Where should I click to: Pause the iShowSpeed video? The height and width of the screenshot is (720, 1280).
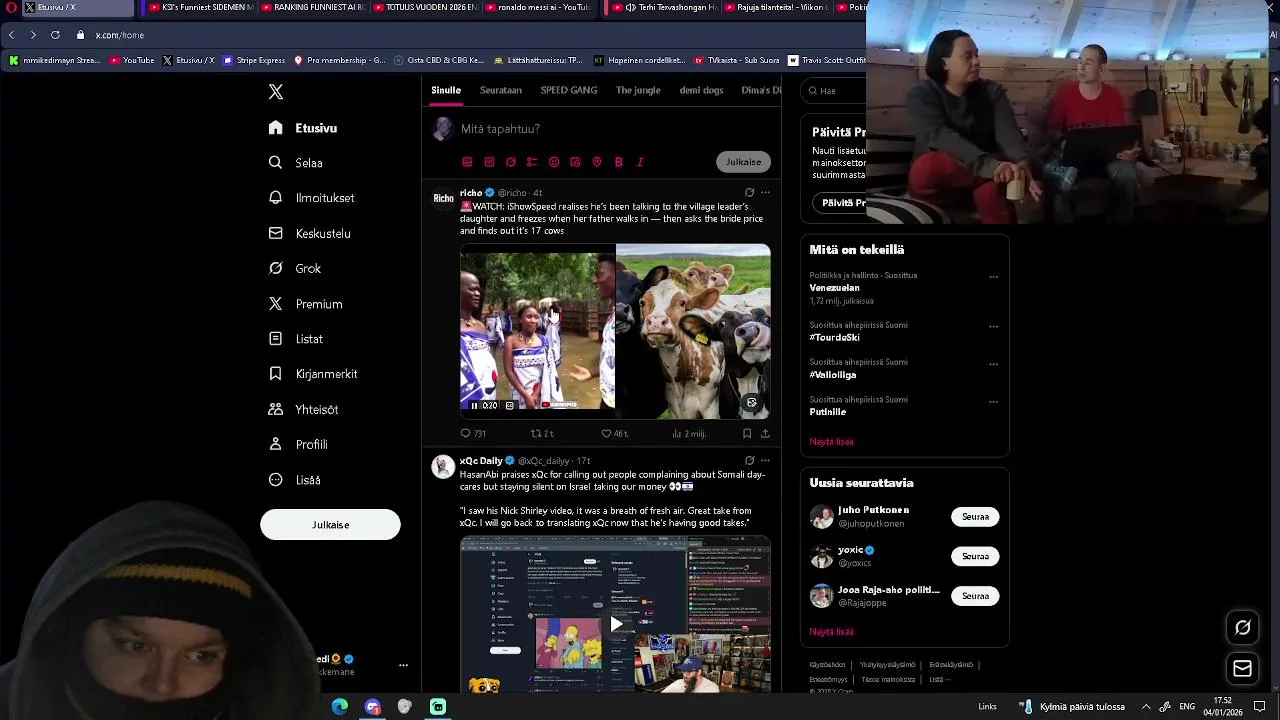pos(474,405)
